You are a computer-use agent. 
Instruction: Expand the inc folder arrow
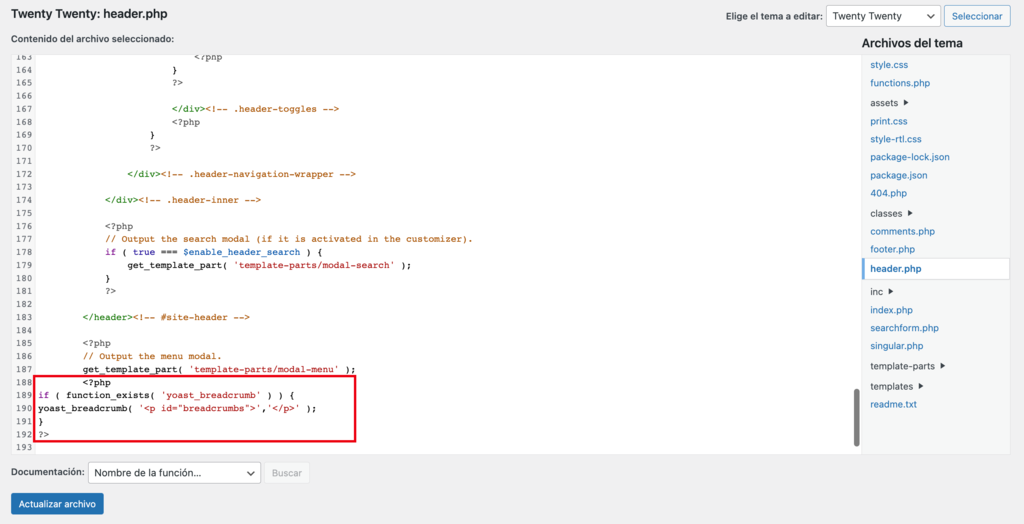(x=891, y=291)
